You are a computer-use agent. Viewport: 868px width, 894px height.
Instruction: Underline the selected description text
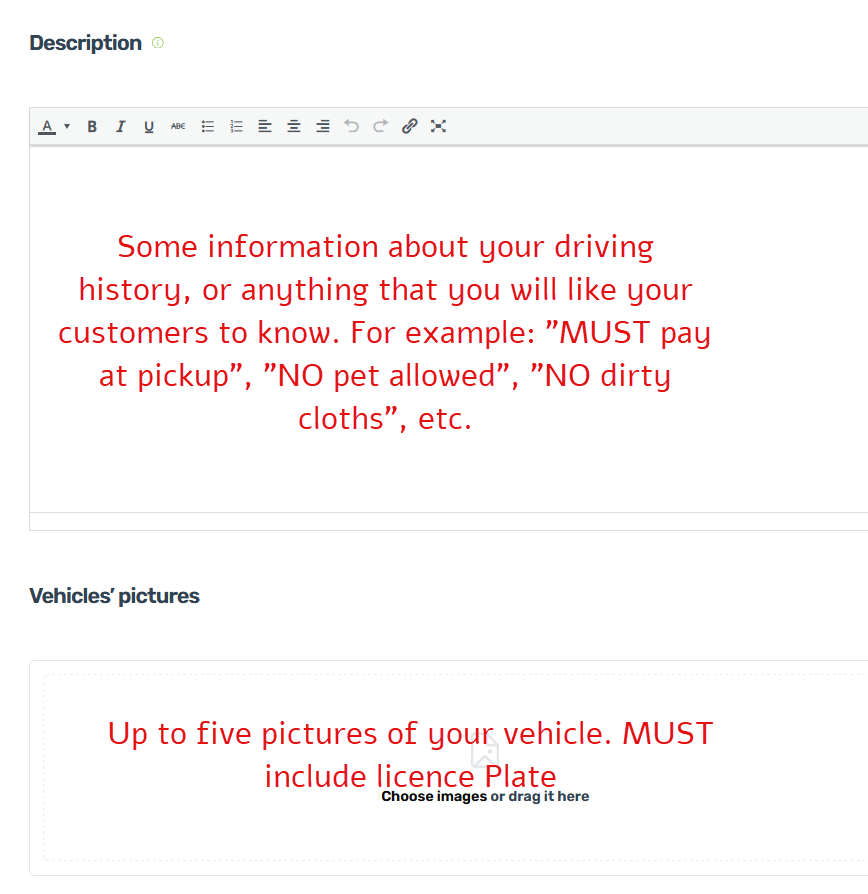[x=149, y=126]
